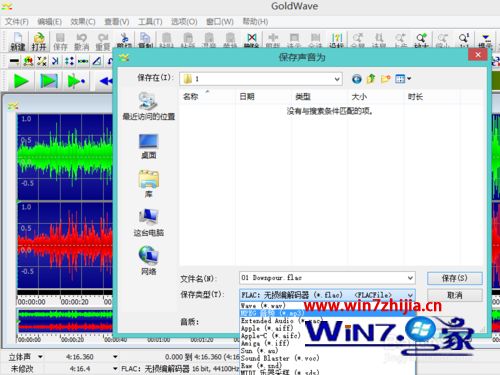Click the Cancel (取消) button
Screen dimensions: 500x375
point(455,295)
